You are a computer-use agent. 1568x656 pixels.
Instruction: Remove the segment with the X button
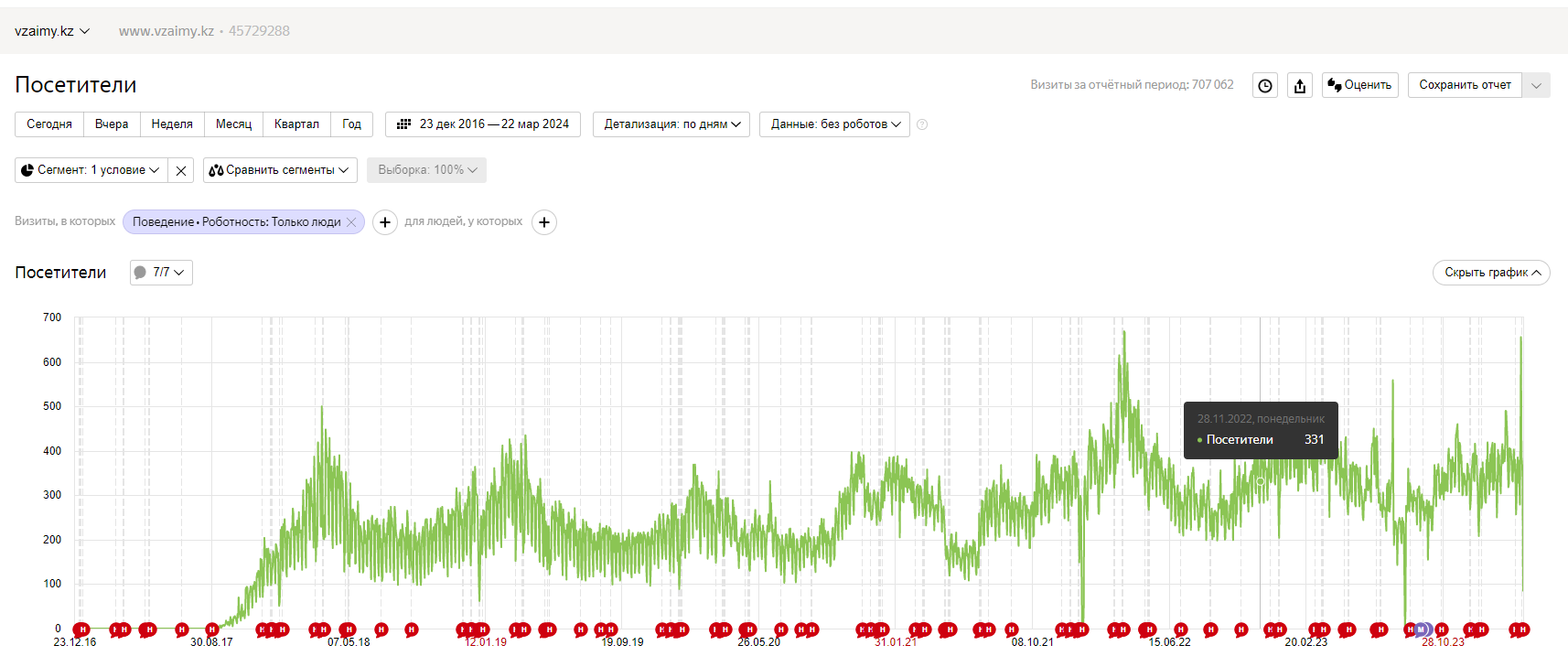181,170
